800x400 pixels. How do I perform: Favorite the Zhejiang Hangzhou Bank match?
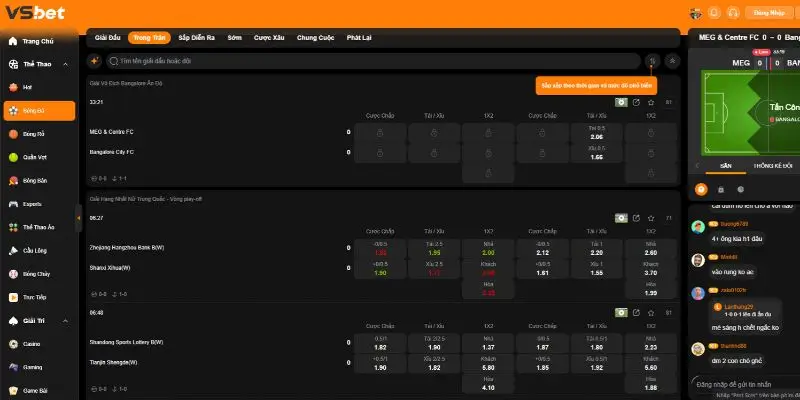click(x=651, y=218)
